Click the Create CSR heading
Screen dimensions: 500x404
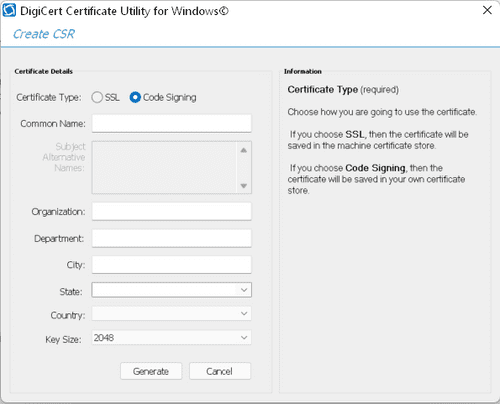click(44, 34)
